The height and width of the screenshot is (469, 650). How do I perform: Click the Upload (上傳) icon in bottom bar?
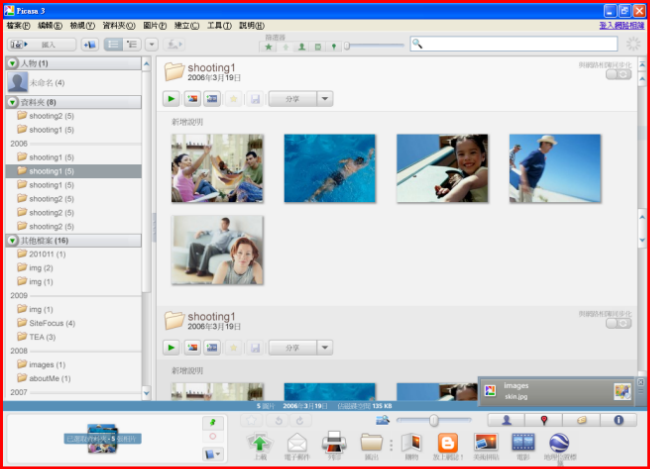click(259, 441)
